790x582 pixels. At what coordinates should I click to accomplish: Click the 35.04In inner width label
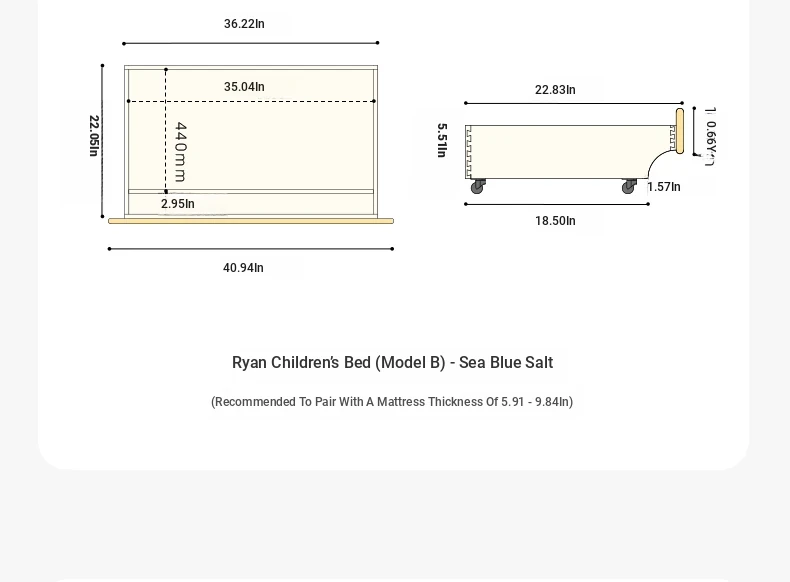[x=244, y=87]
